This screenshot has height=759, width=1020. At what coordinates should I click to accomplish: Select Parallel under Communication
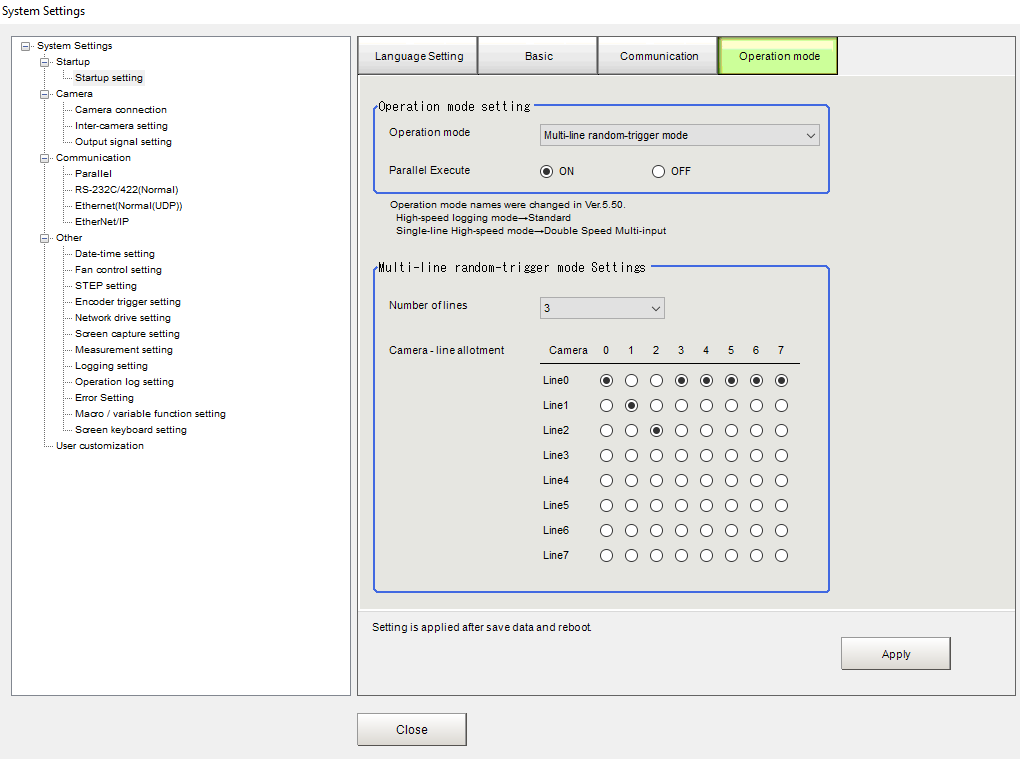click(93, 174)
